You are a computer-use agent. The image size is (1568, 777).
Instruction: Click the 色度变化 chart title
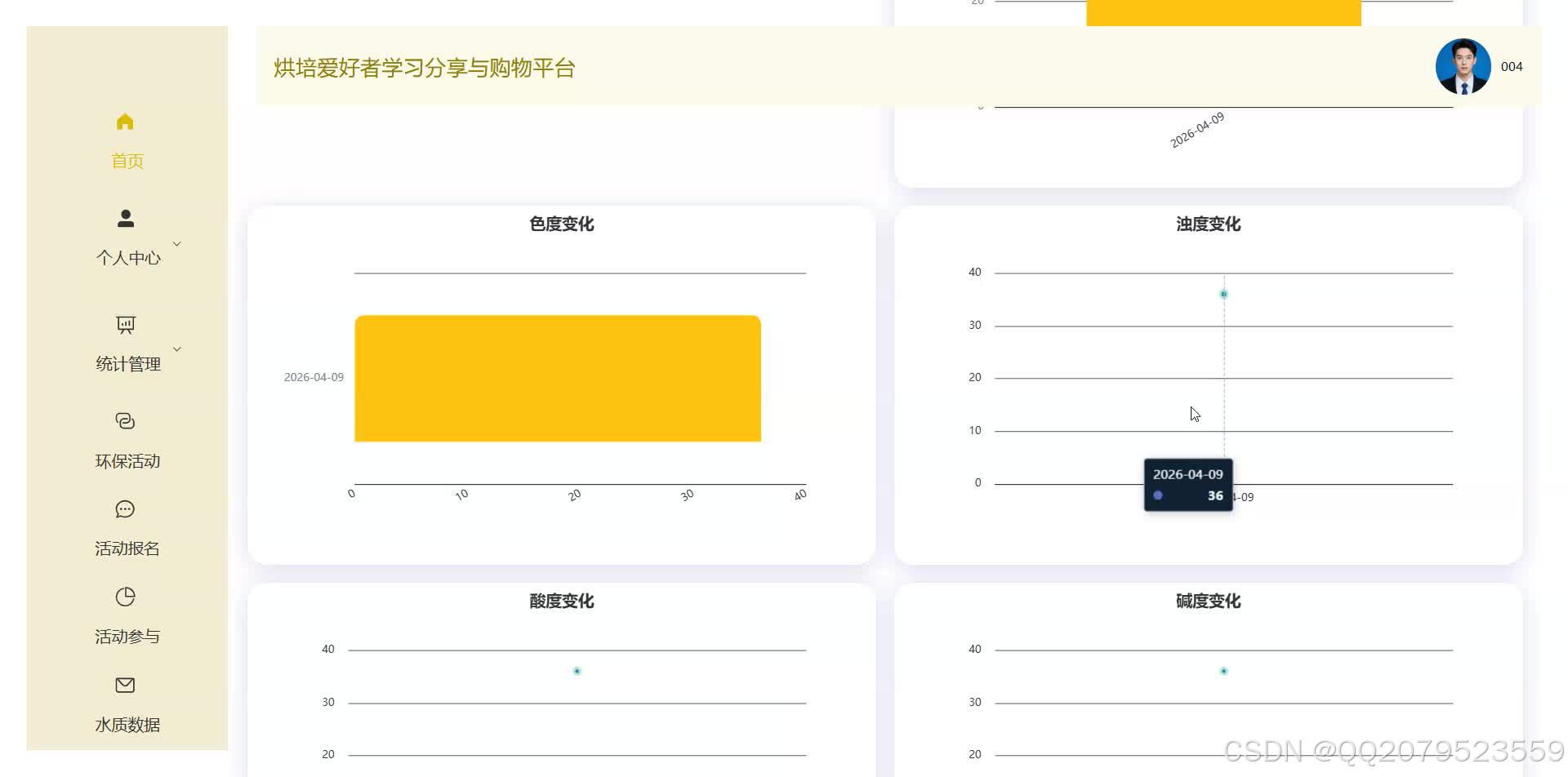coord(562,224)
